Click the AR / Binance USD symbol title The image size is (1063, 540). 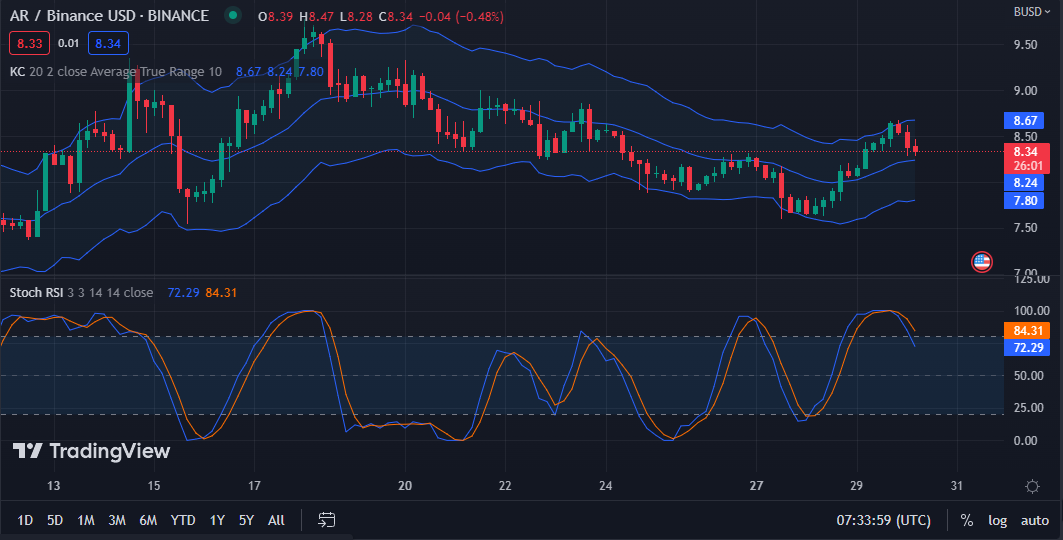point(109,16)
